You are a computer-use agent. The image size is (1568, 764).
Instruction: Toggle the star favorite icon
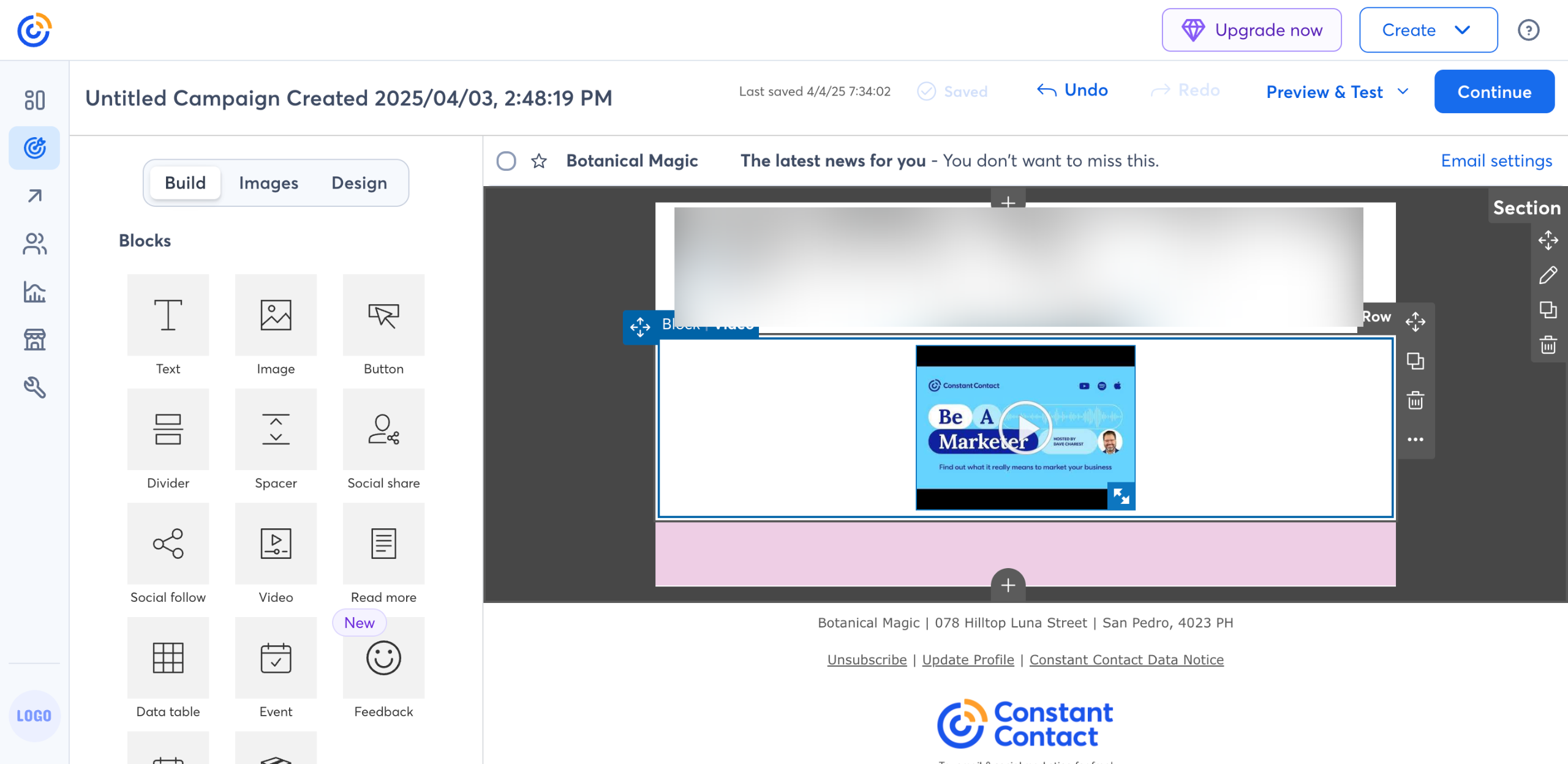539,161
